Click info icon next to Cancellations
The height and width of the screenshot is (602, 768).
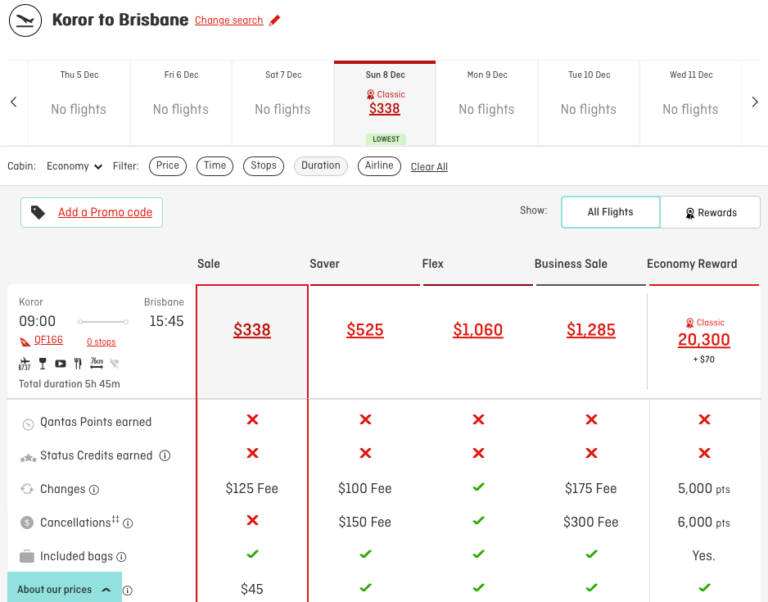(x=128, y=524)
